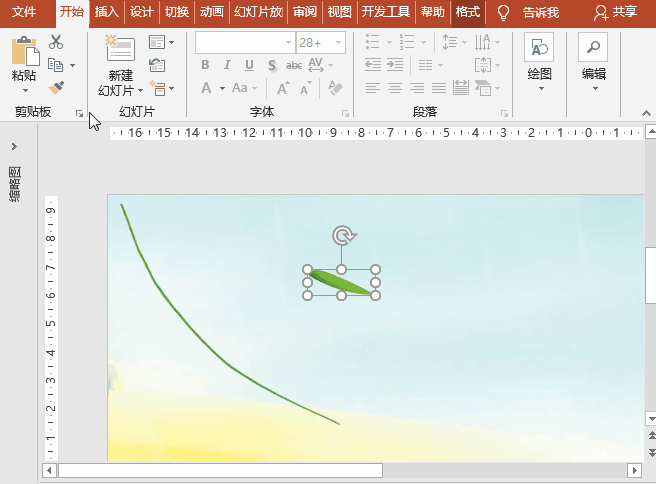Image resolution: width=656 pixels, height=484 pixels.
Task: Click the Font Color A button
Action: tap(206, 88)
